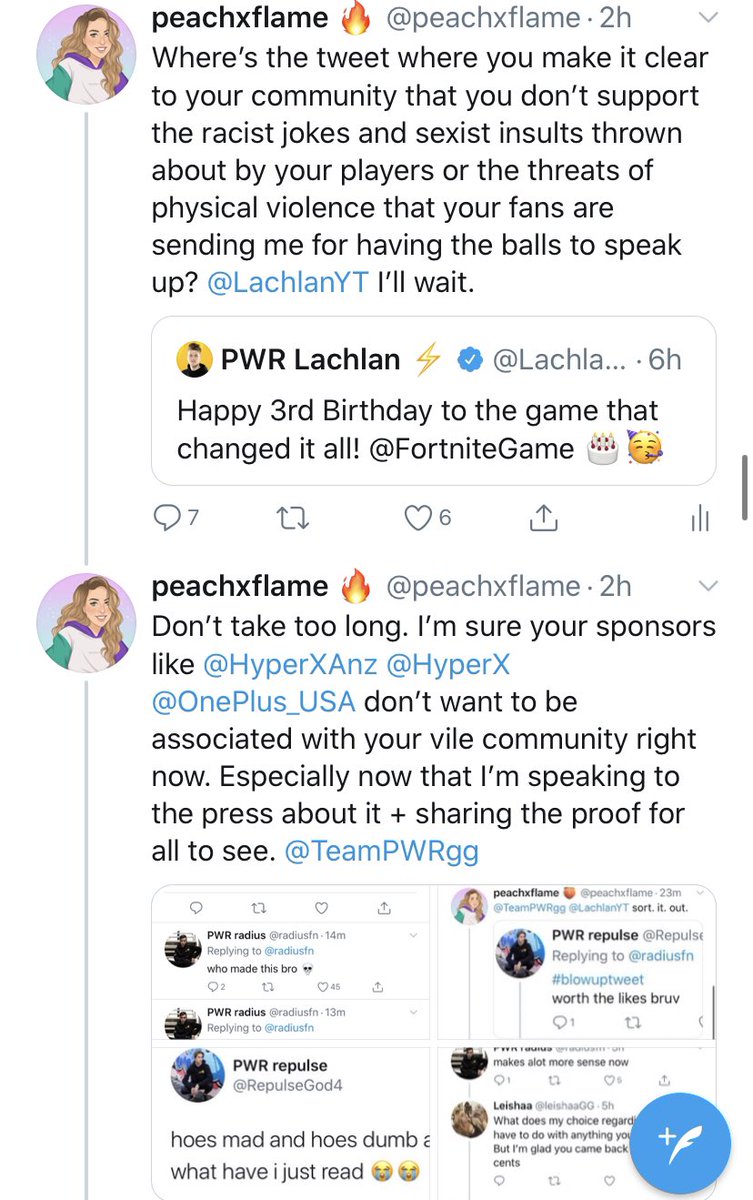Like the first tweet with 6 likes
Screen dimensions: 753x1200
point(418,517)
